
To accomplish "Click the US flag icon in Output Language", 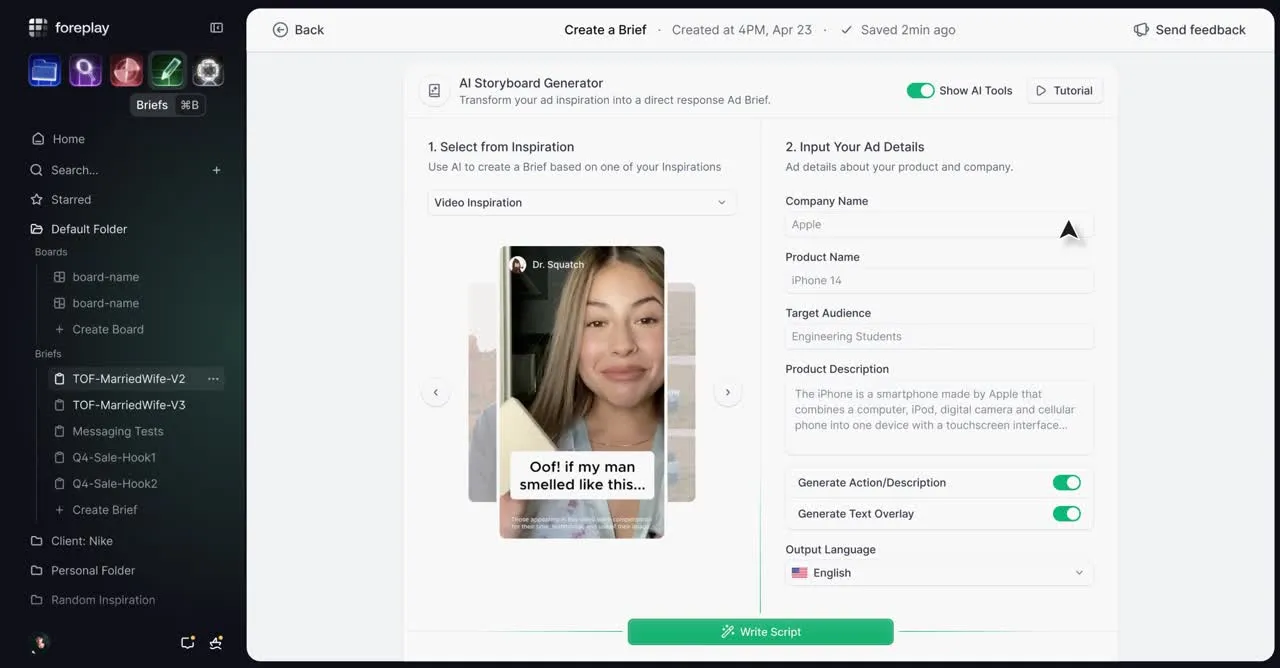I will click(799, 573).
